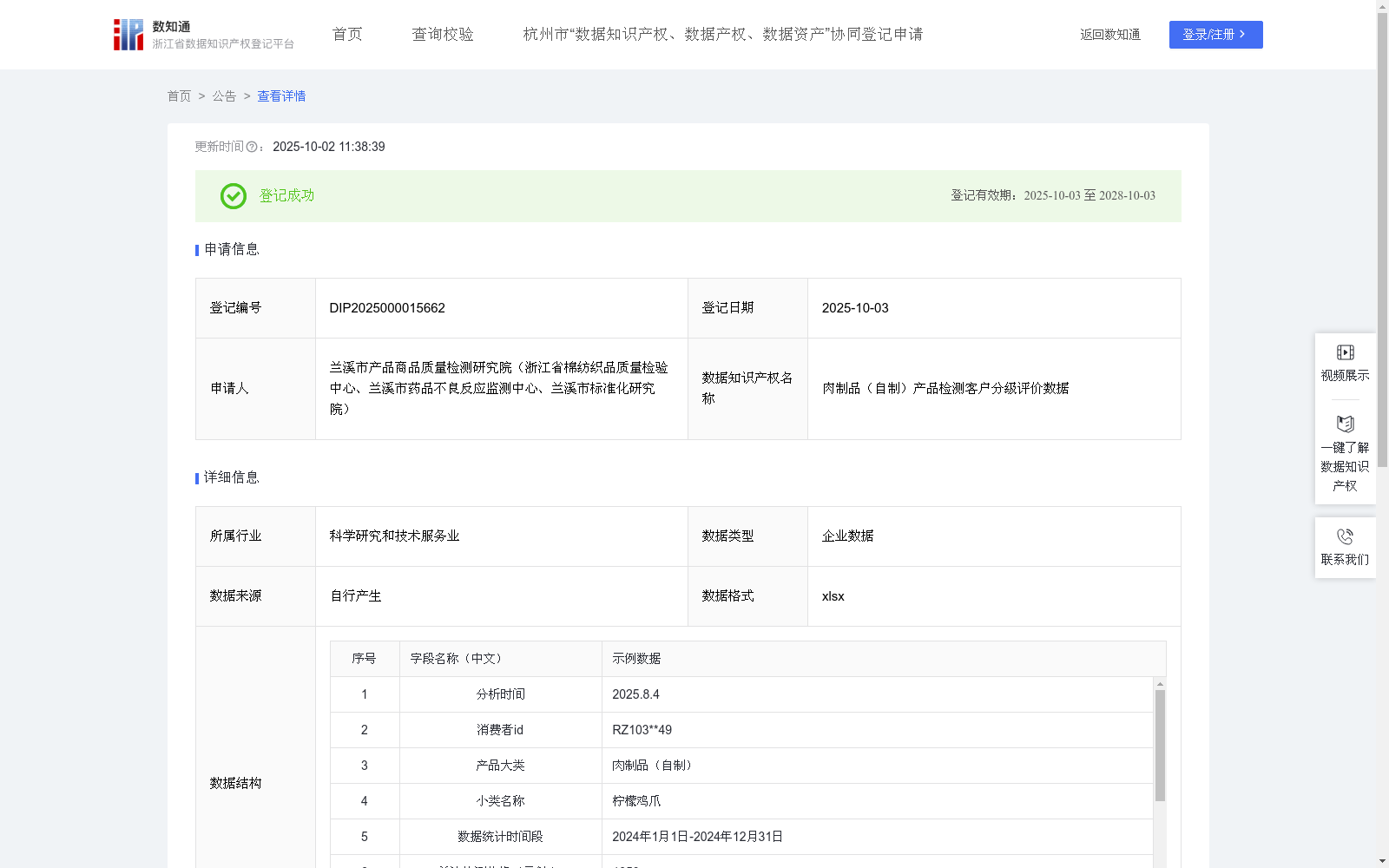1389x868 pixels.
Task: Click the 自行产生 data source value
Action: pos(355,596)
